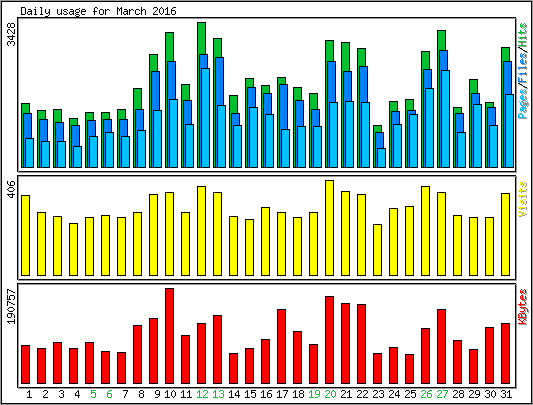Choose day label 25 on the axis
Viewport: 533px width, 405px height.
410,394
